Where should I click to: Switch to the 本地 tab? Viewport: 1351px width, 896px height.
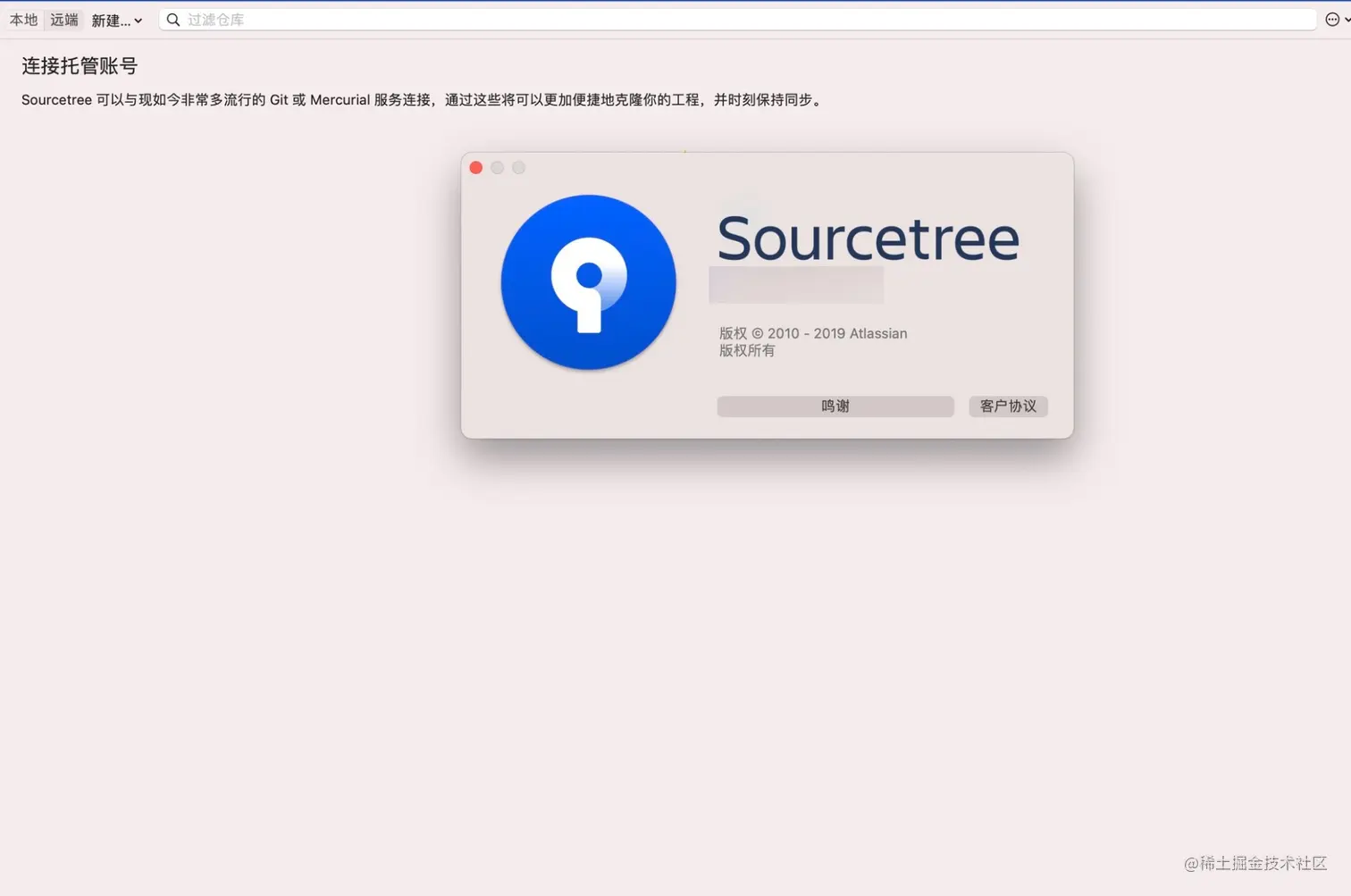(x=23, y=20)
